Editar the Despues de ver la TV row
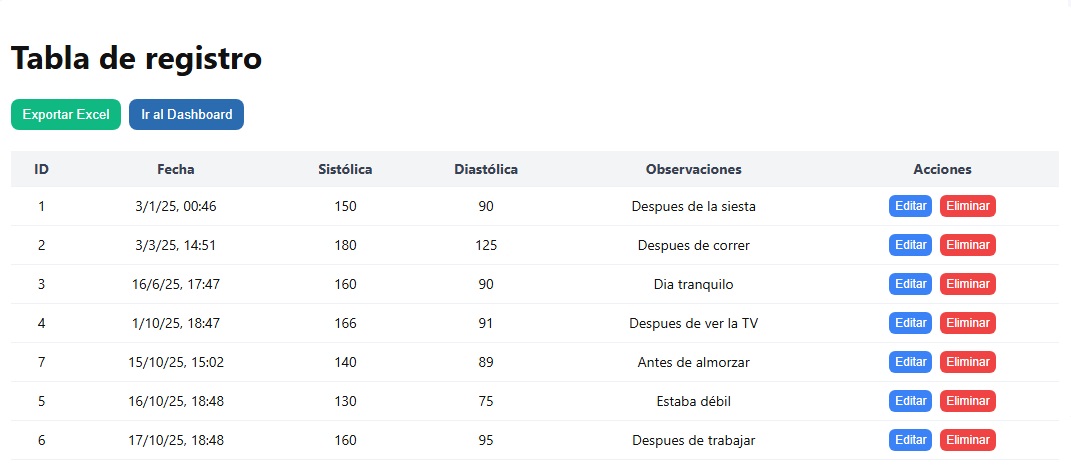This screenshot has width=1071, height=466. click(910, 323)
